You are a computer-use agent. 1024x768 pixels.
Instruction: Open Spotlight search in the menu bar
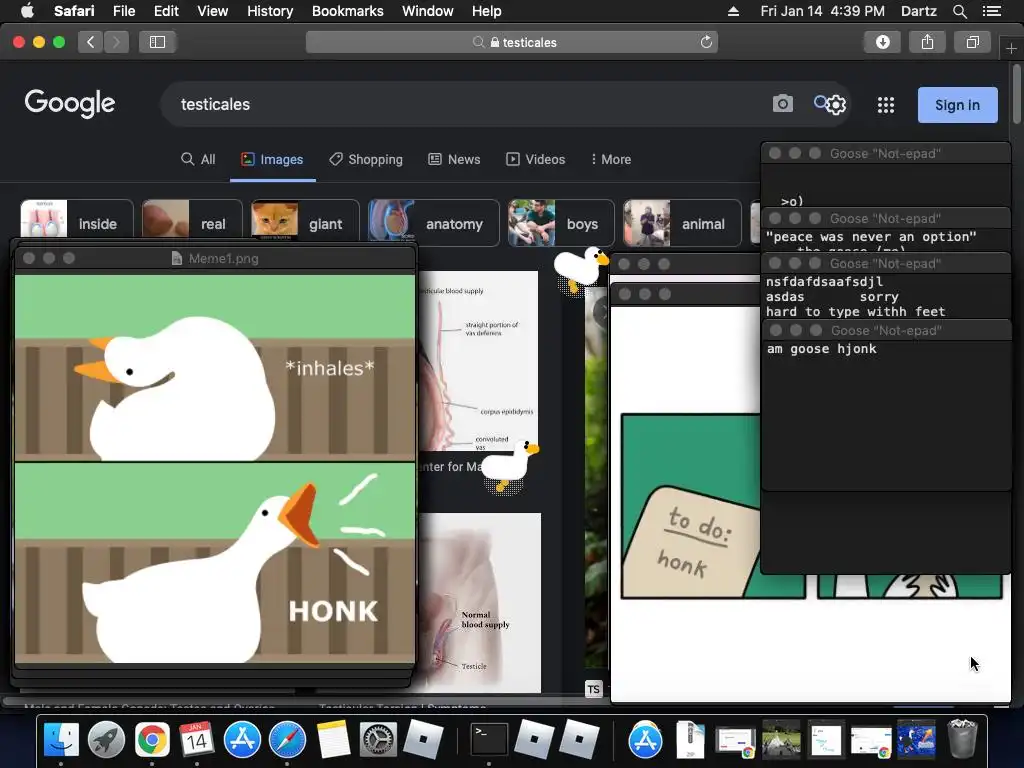[x=959, y=11]
